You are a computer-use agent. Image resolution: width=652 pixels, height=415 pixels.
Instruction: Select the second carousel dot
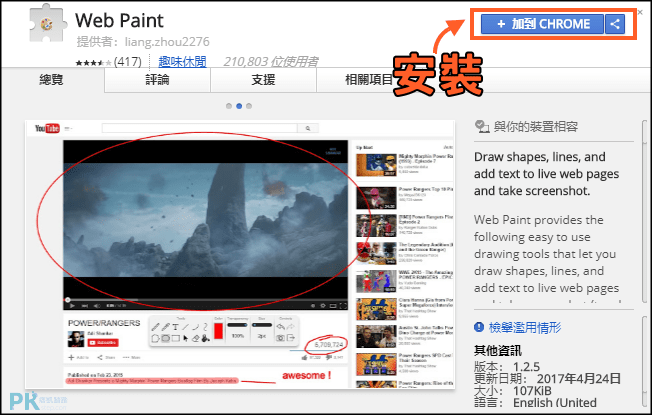click(239, 106)
